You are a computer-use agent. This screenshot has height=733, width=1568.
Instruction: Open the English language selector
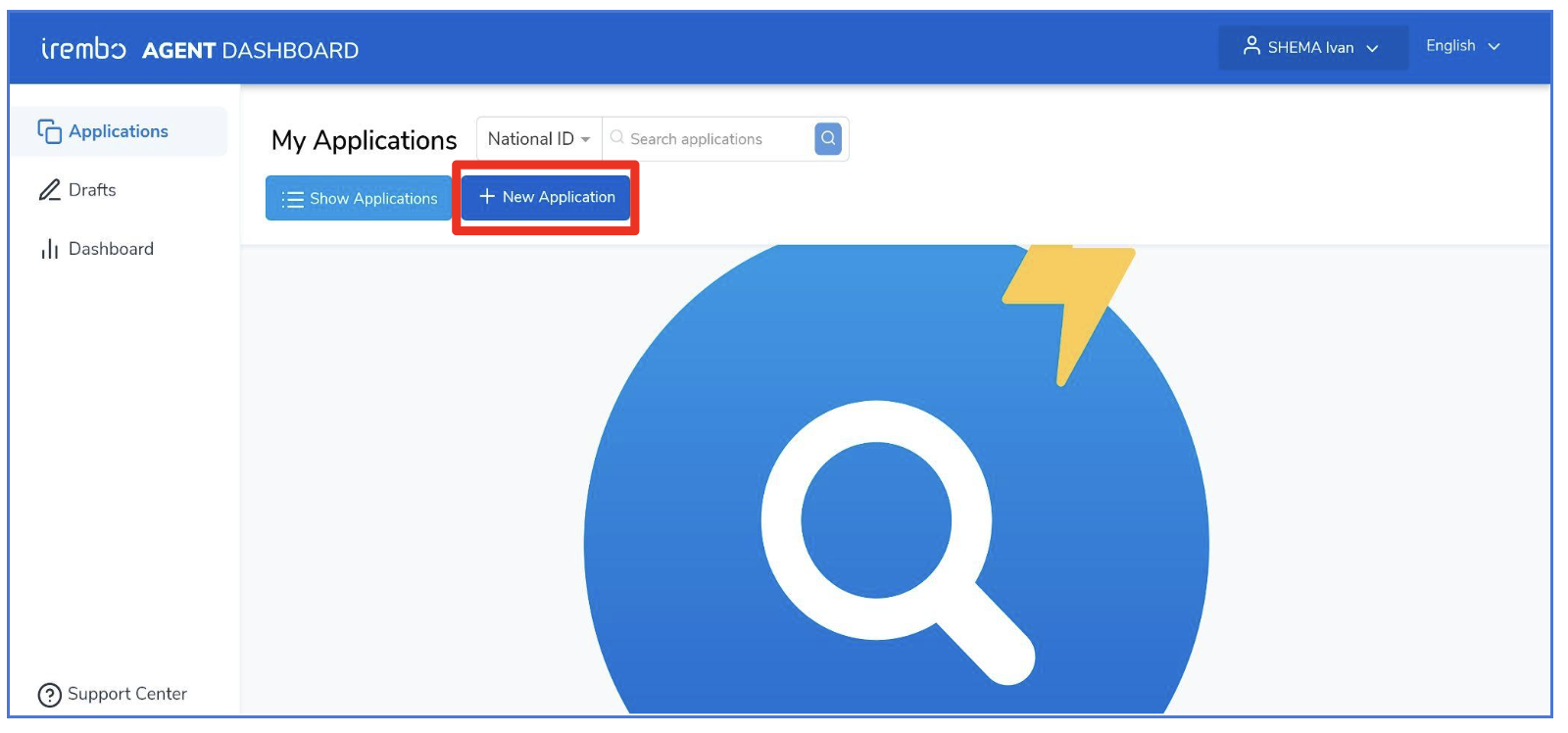[x=1462, y=46]
